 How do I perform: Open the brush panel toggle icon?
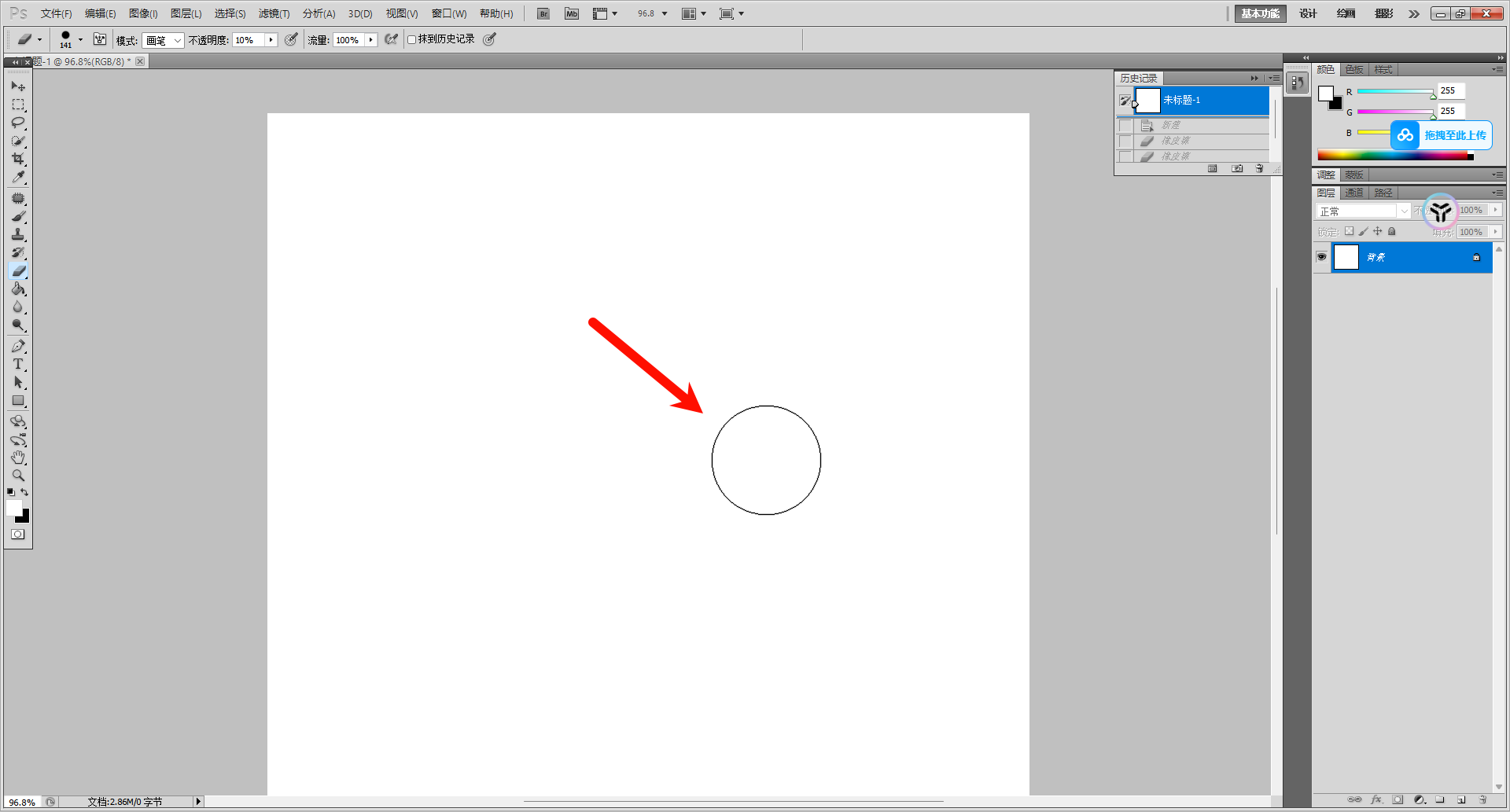100,39
